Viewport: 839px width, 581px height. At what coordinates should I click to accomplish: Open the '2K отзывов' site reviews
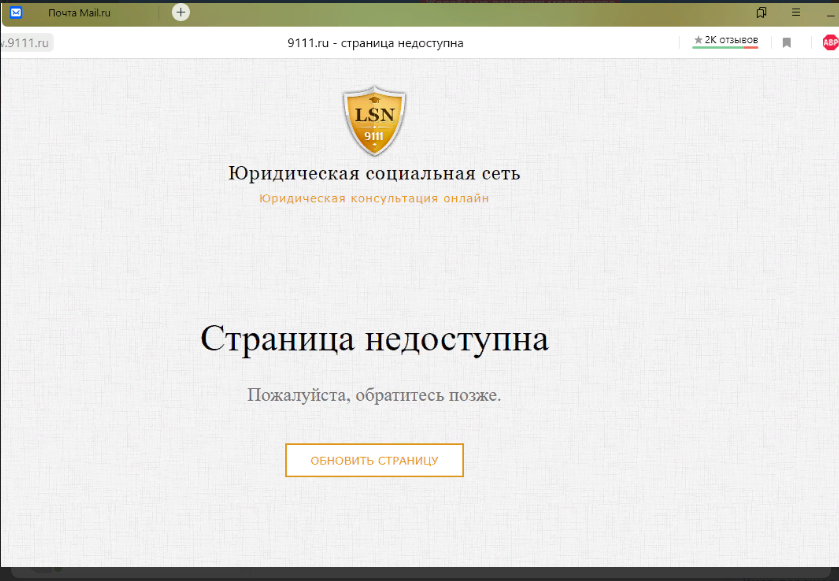click(731, 40)
